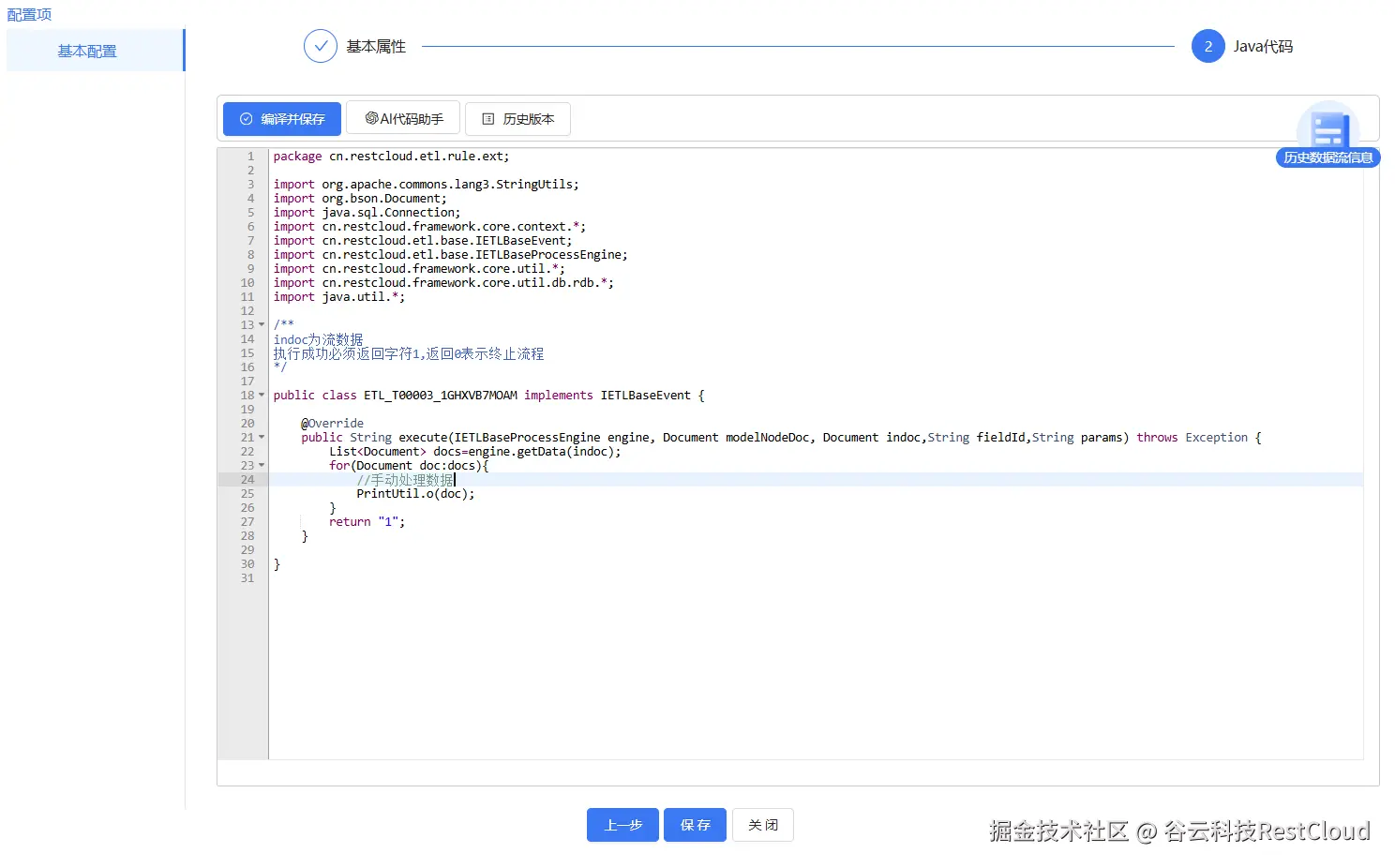
Task: Click the 关闭 close button
Action: [762, 825]
